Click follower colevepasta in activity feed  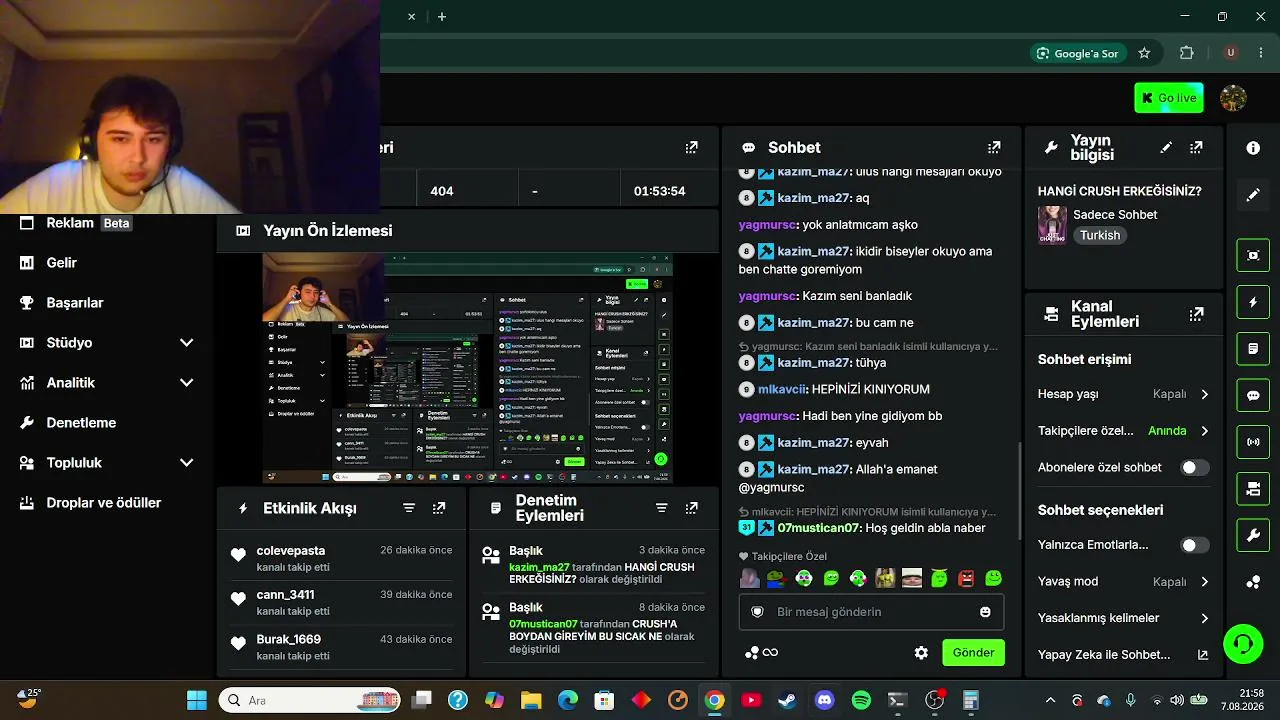290,551
